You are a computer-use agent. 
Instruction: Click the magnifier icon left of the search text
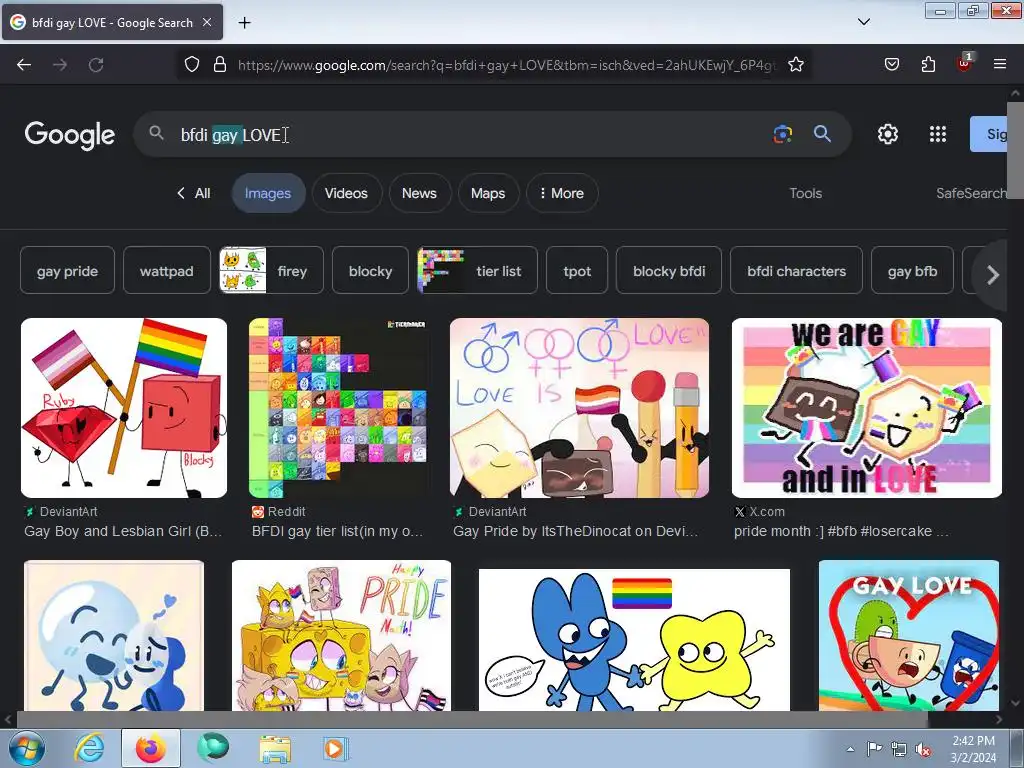pos(156,133)
